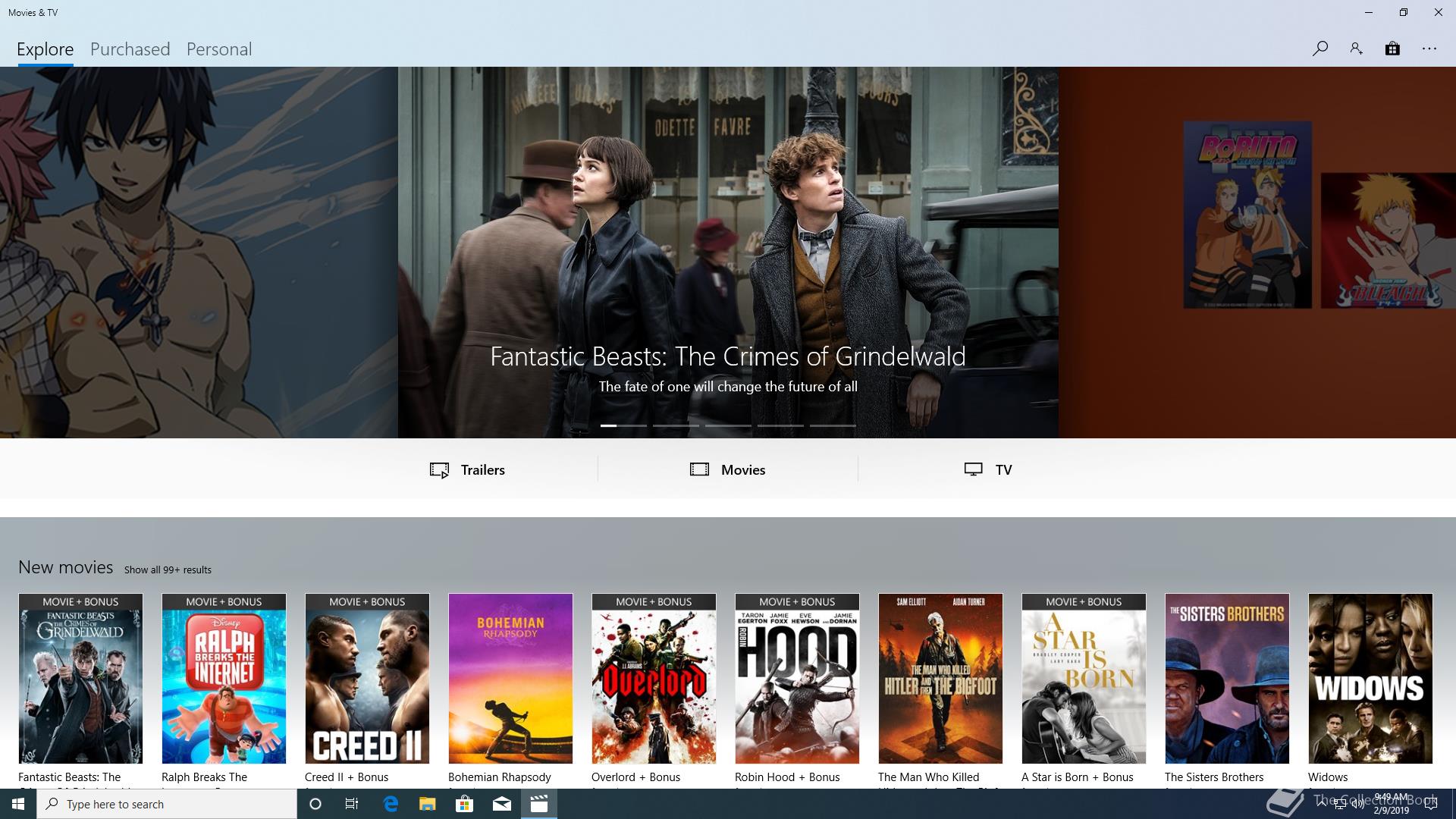The image size is (1456, 819).
Task: Click Show all 99+ results link
Action: point(168,570)
